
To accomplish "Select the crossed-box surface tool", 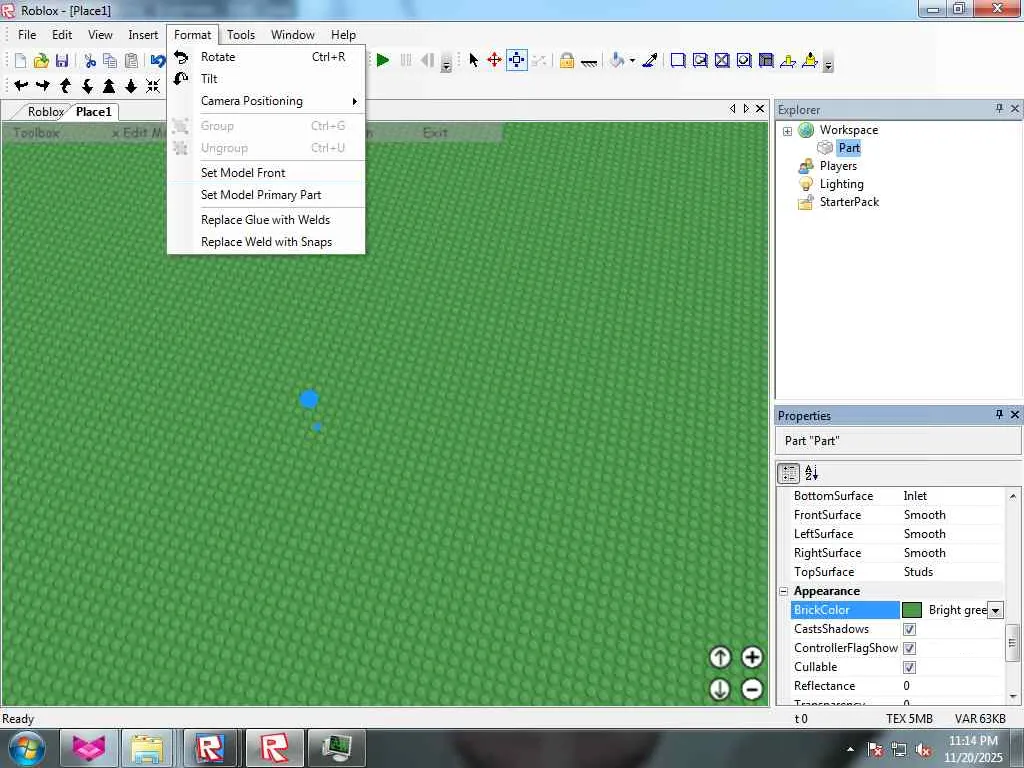I will 722,61.
